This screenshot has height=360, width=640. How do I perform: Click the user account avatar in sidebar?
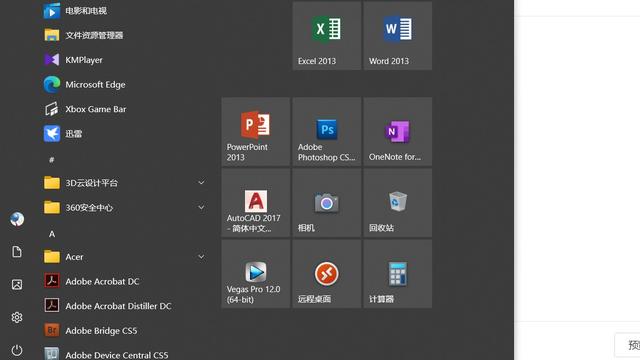click(x=17, y=219)
